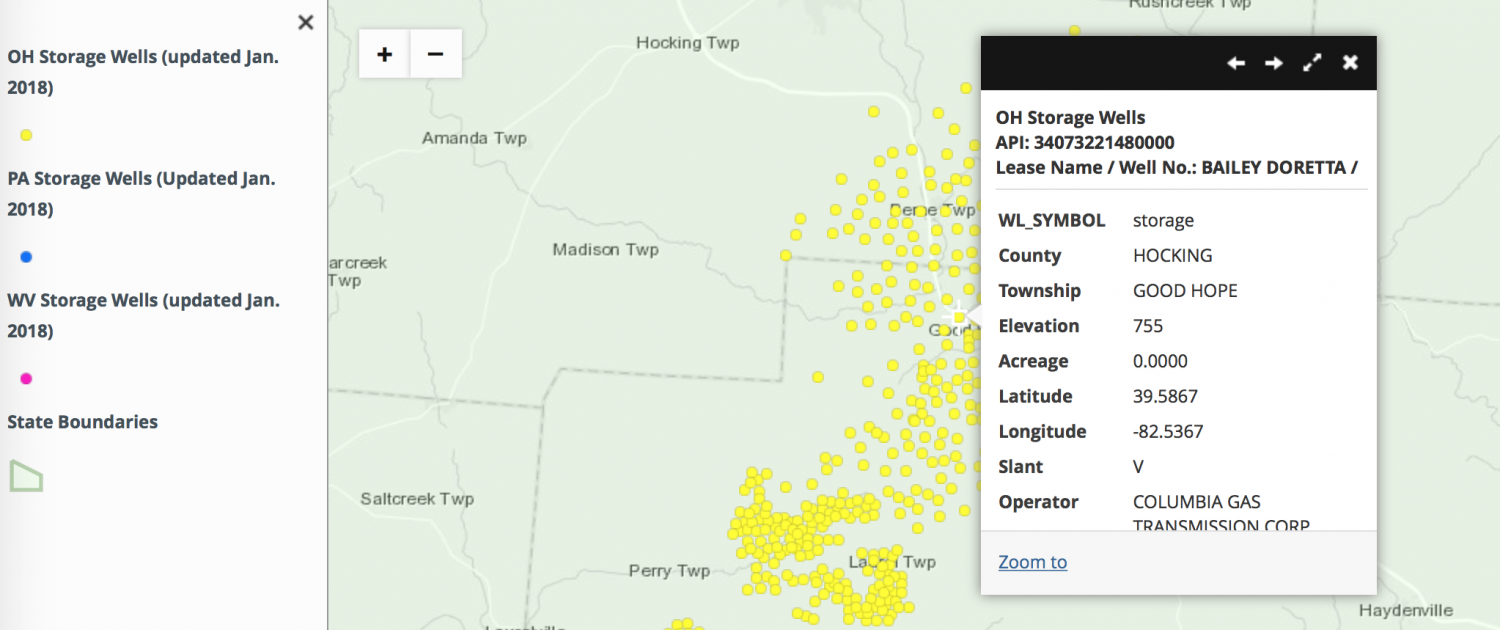
Task: Click the PA Storage Wells legend heading
Action: pyautogui.click(x=140, y=193)
